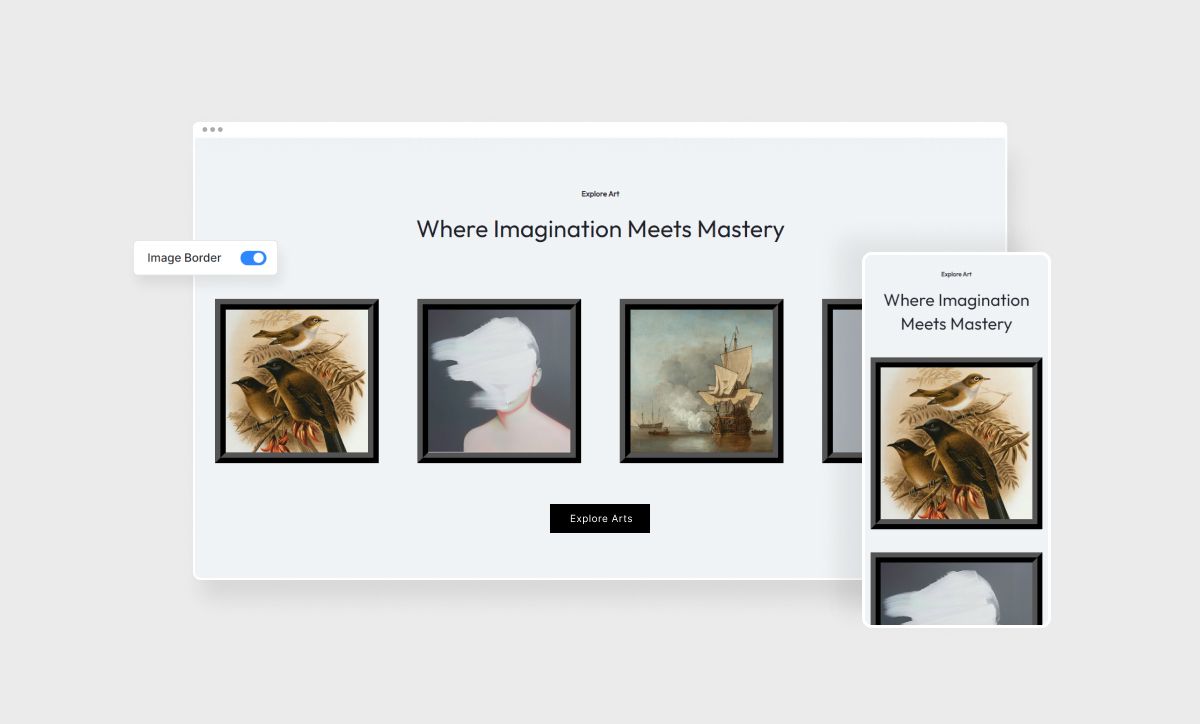The height and width of the screenshot is (724, 1200).
Task: Open the bird painting in mobile preview
Action: point(956,443)
